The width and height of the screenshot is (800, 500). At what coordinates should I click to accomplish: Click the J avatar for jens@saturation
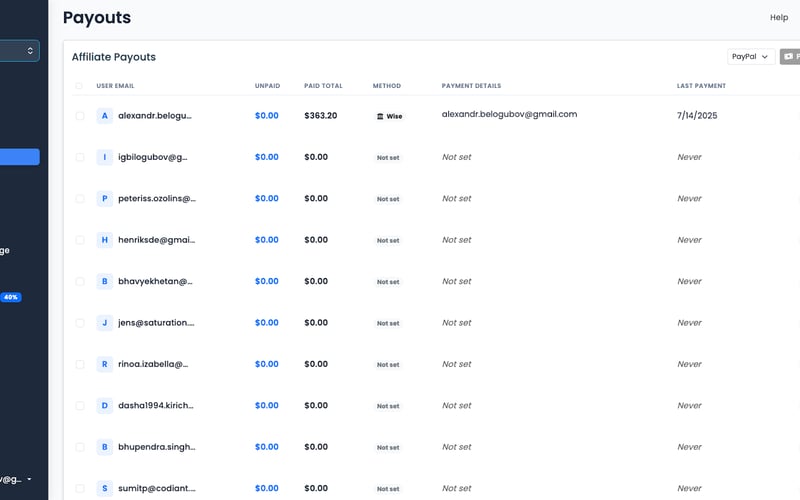pyautogui.click(x=105, y=322)
